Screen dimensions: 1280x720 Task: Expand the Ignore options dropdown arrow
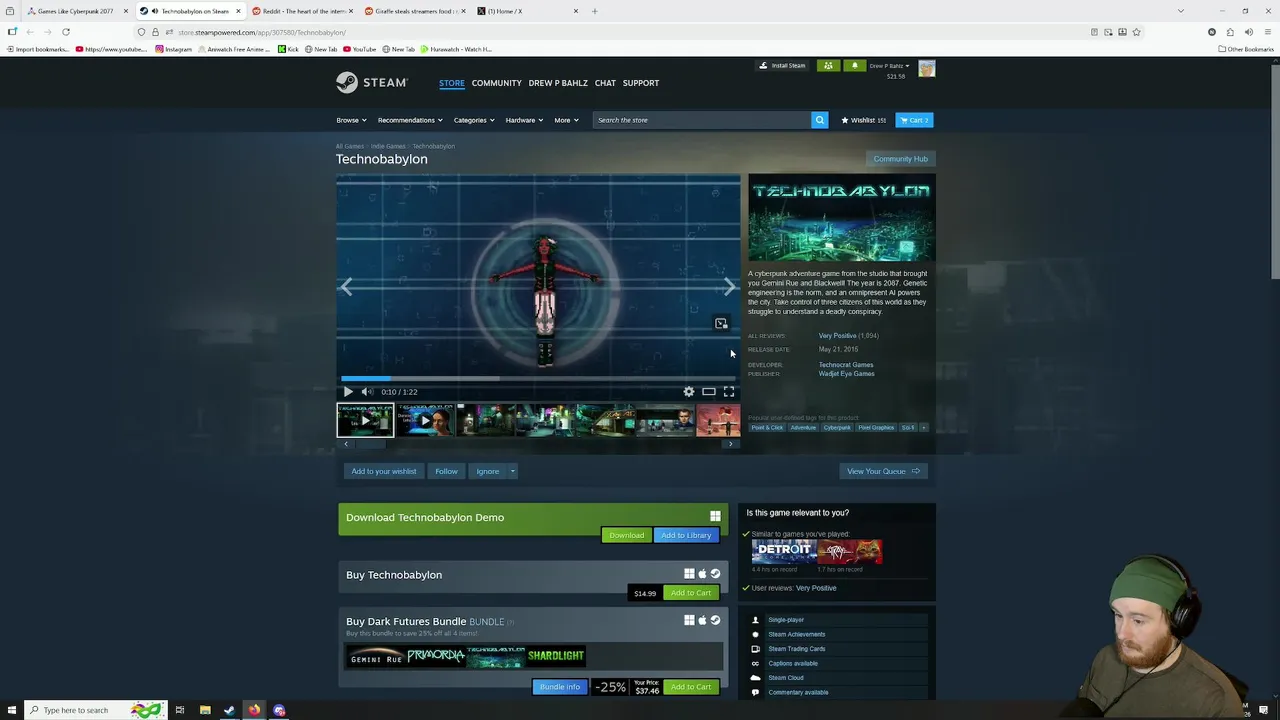pyautogui.click(x=512, y=471)
